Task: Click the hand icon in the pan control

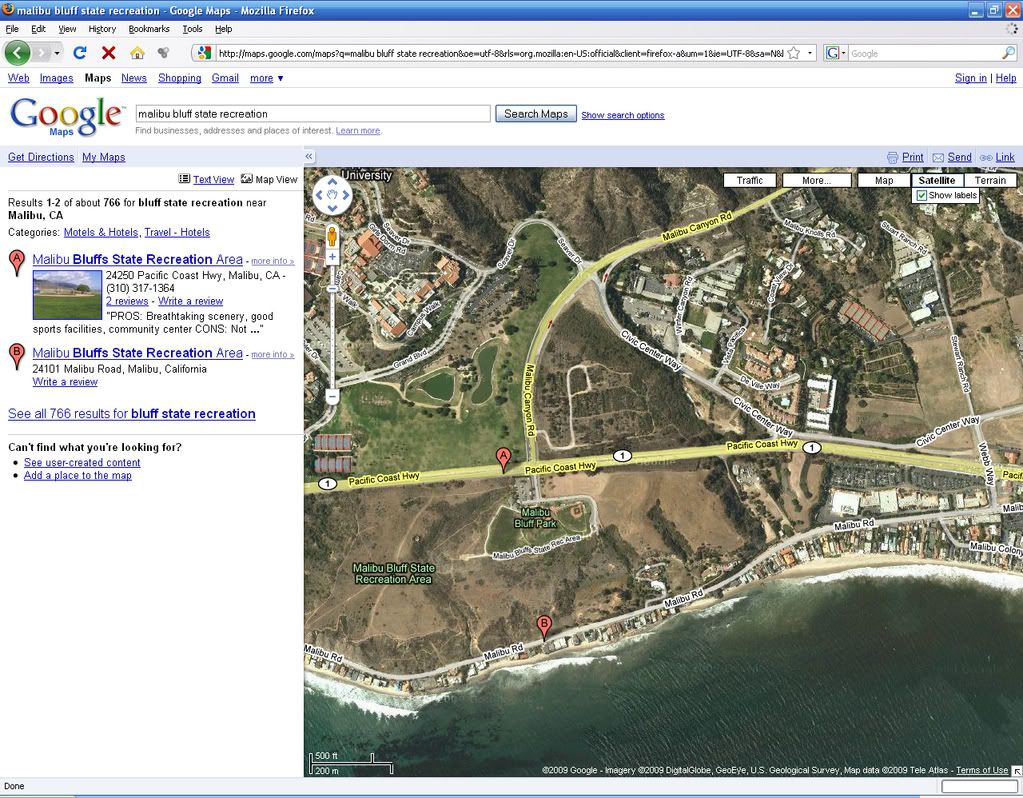Action: 332,194
